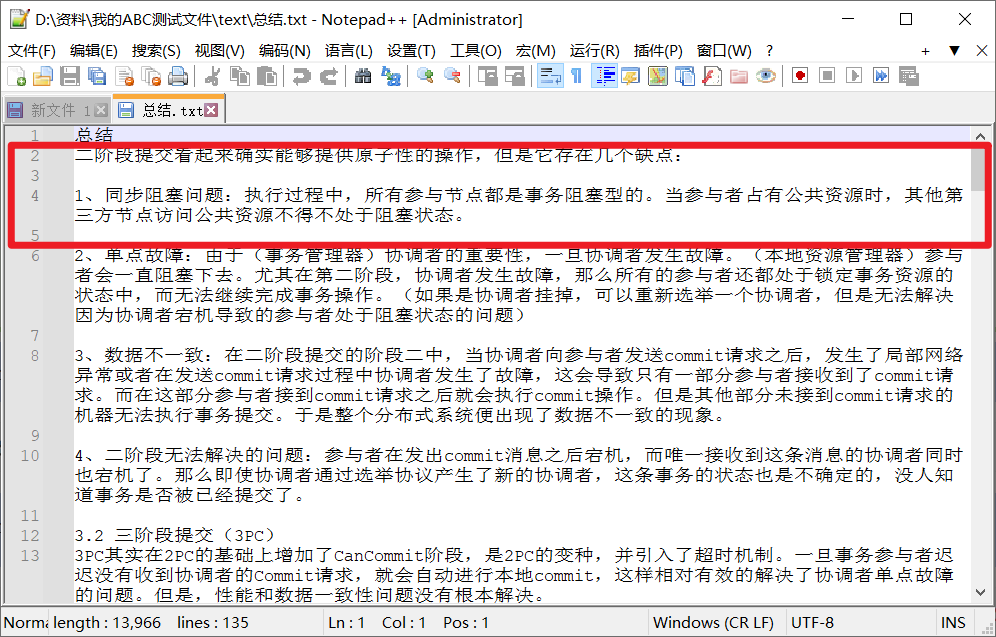Click the X button on the menu bar
The image size is (996, 637).
point(981,51)
